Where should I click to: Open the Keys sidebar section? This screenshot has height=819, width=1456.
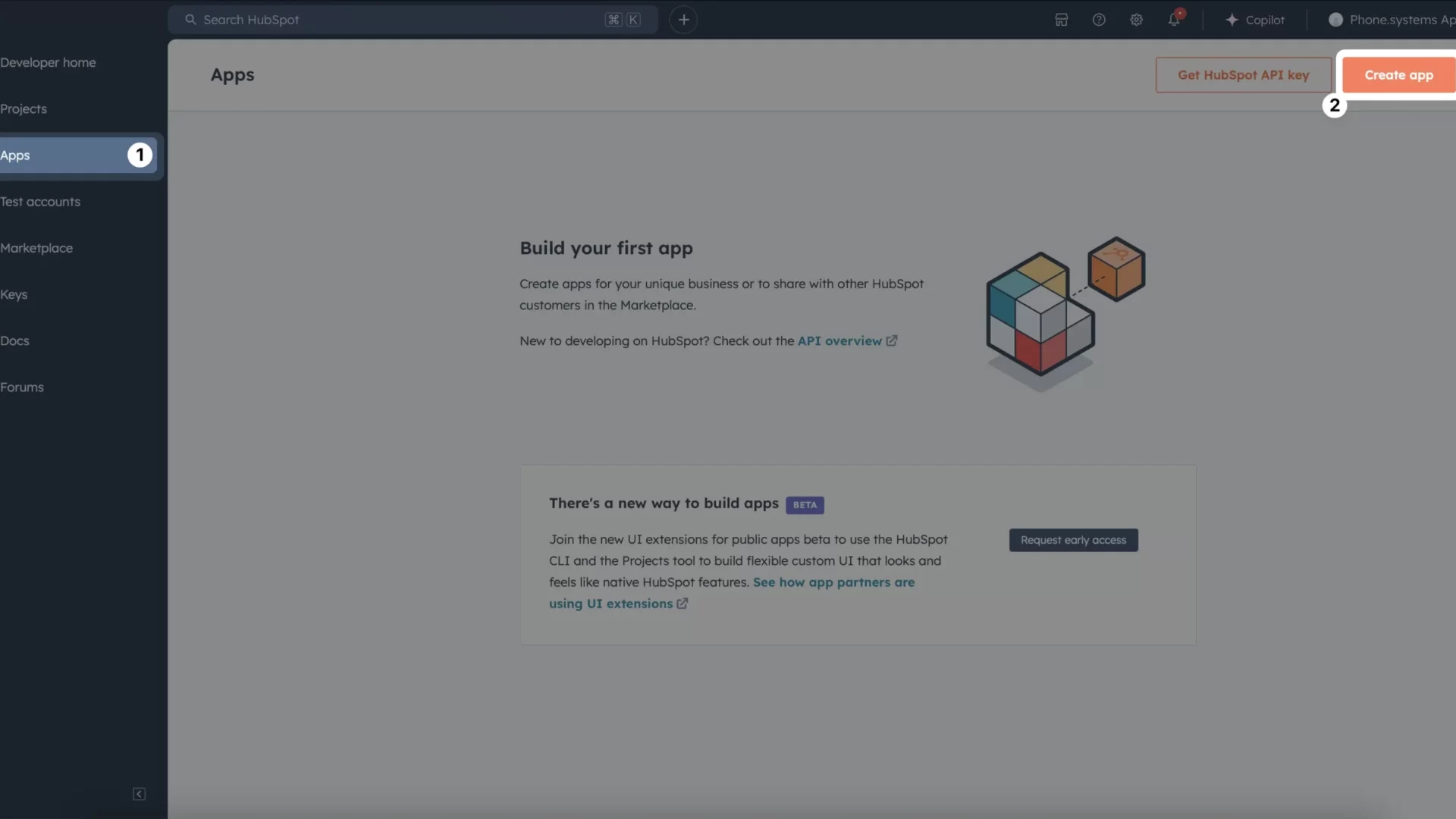pos(14,294)
